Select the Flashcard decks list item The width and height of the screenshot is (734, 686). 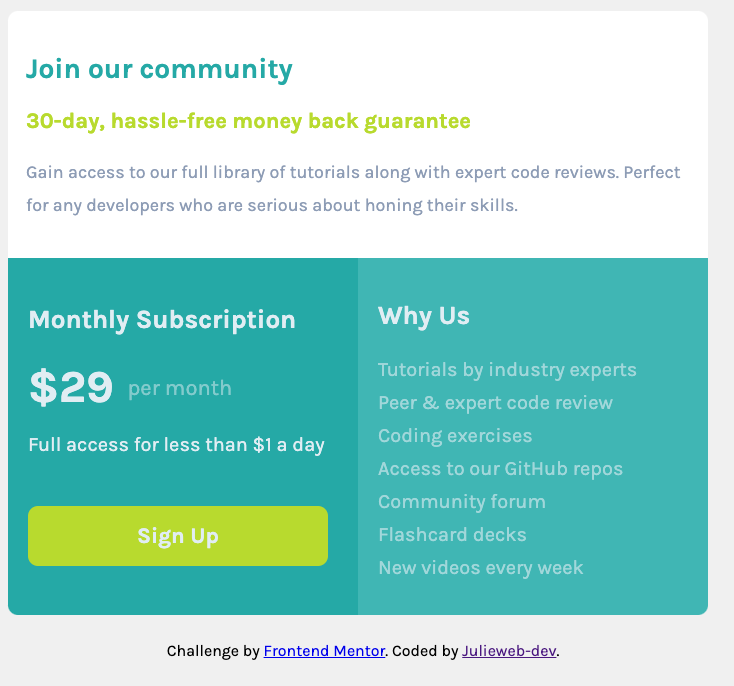(452, 535)
